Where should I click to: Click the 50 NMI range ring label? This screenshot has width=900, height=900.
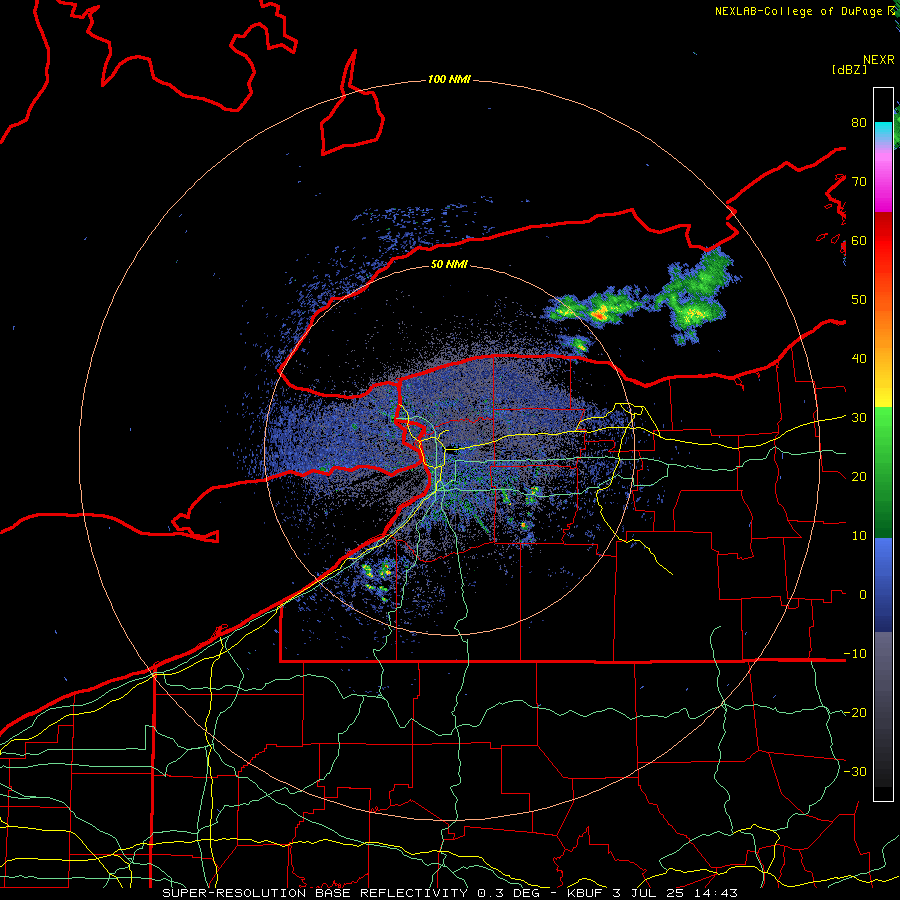point(449,264)
